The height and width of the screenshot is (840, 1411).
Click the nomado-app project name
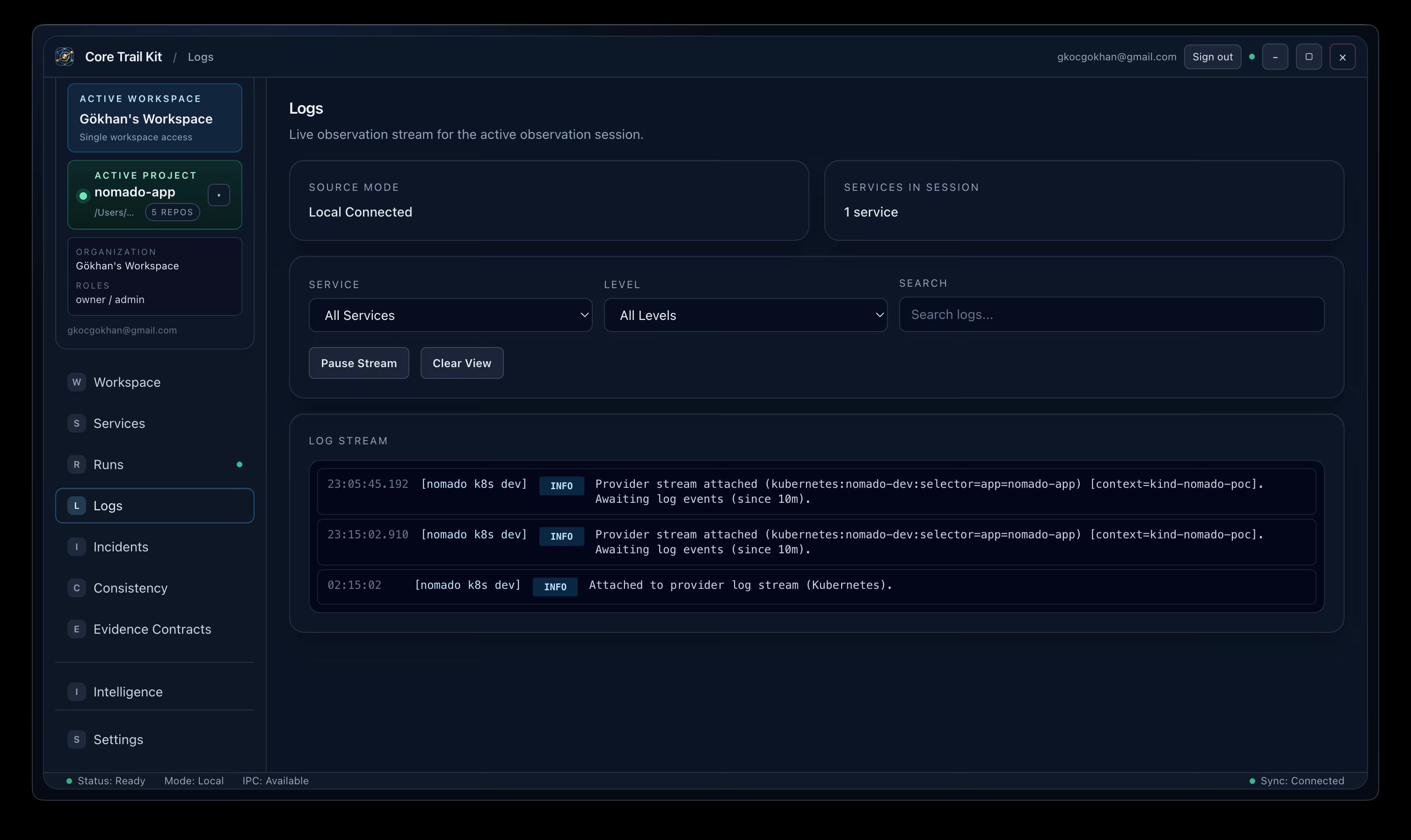[135, 192]
